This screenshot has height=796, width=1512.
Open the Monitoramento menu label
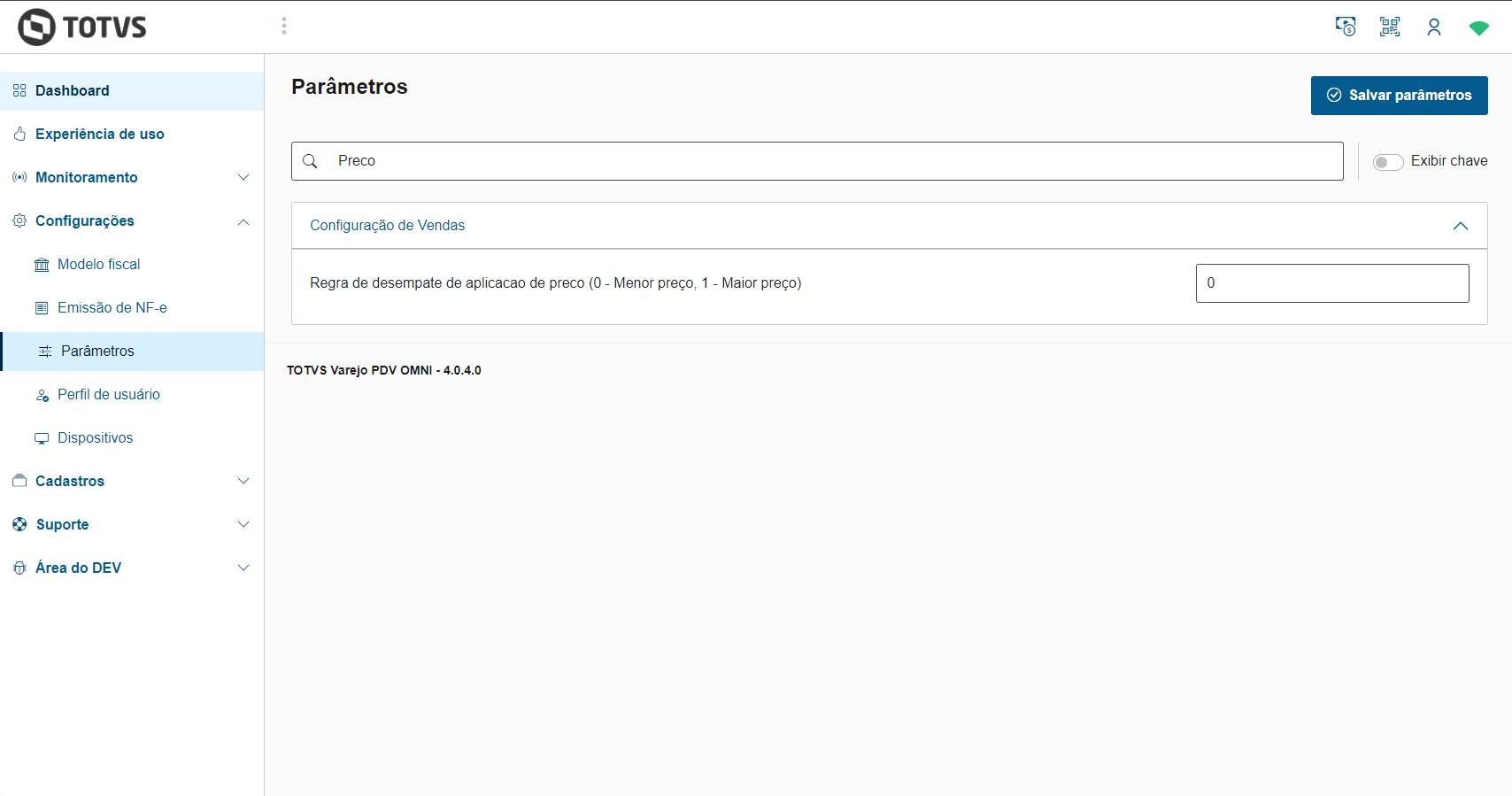(86, 177)
